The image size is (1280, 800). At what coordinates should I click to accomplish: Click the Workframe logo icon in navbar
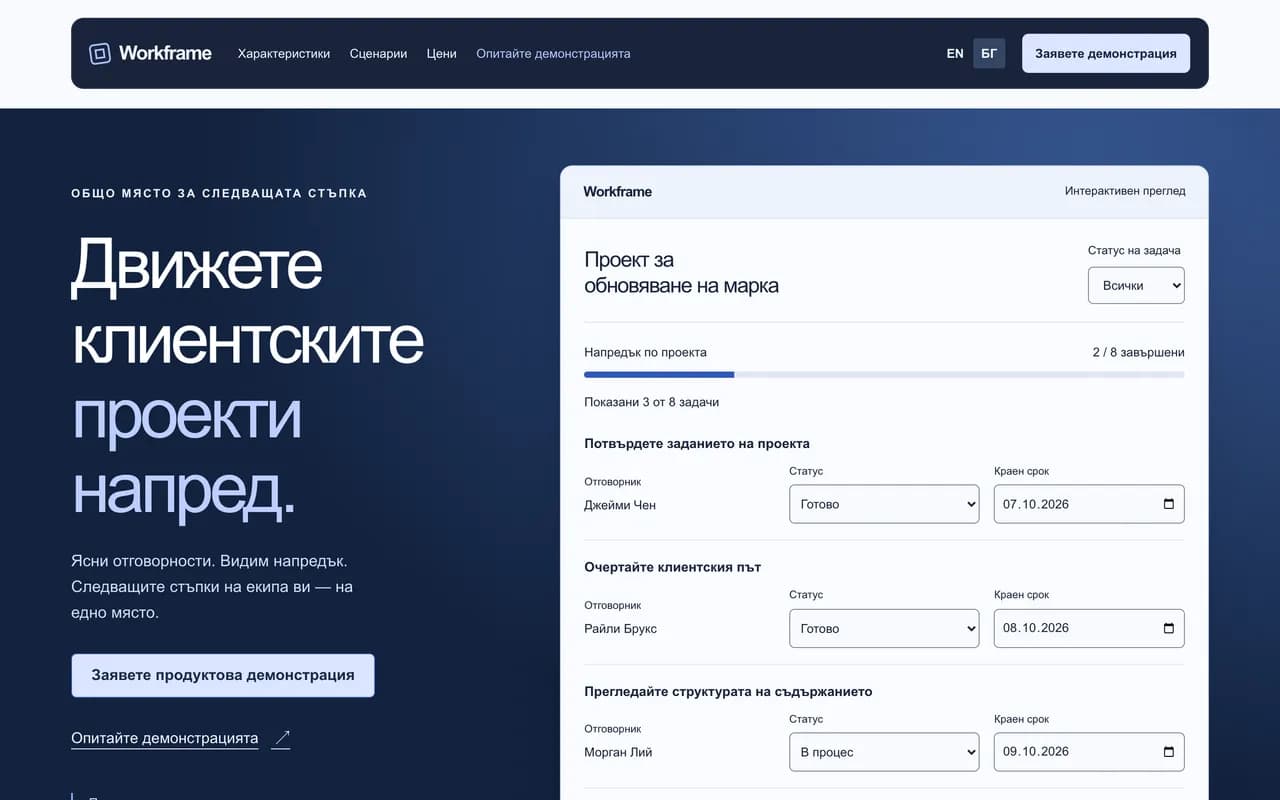point(100,53)
